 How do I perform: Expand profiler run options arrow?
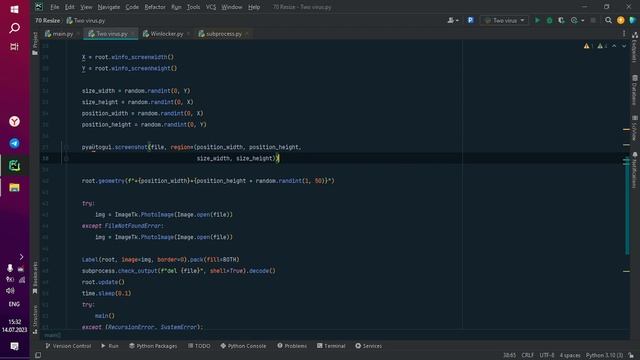coord(582,20)
